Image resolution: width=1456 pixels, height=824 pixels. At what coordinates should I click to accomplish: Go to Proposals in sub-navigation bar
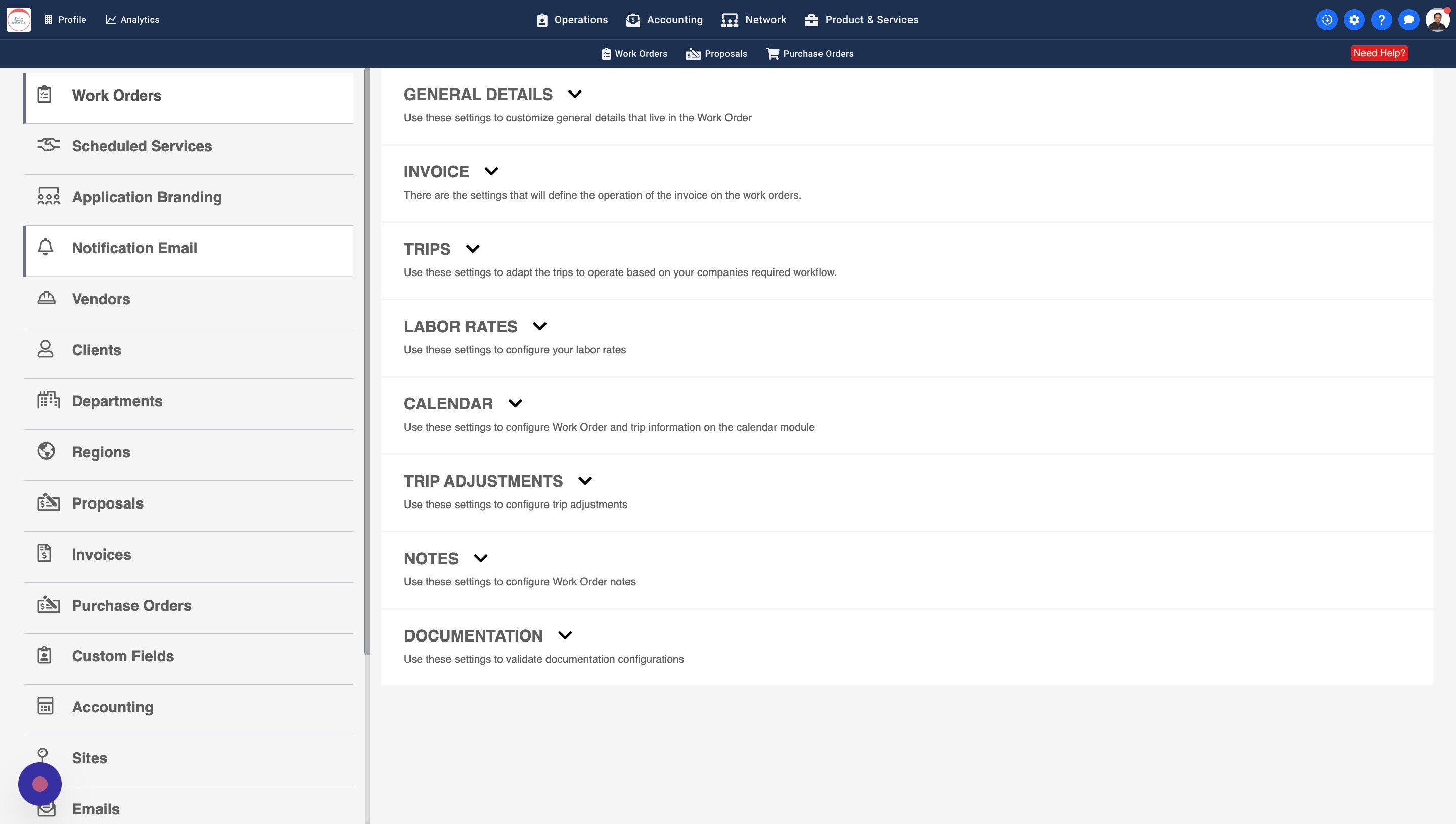click(716, 53)
